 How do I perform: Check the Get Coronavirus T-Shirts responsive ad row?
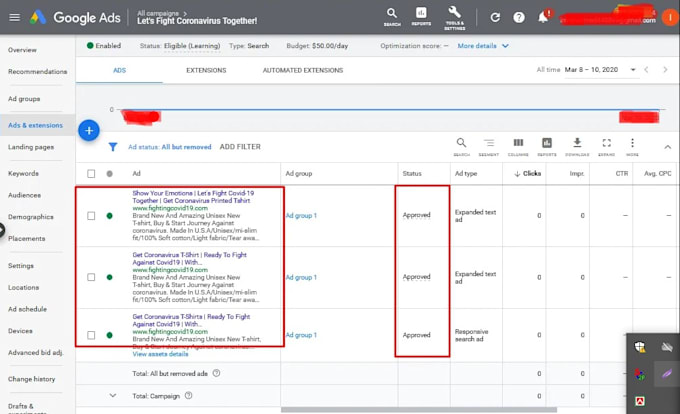(x=91, y=335)
